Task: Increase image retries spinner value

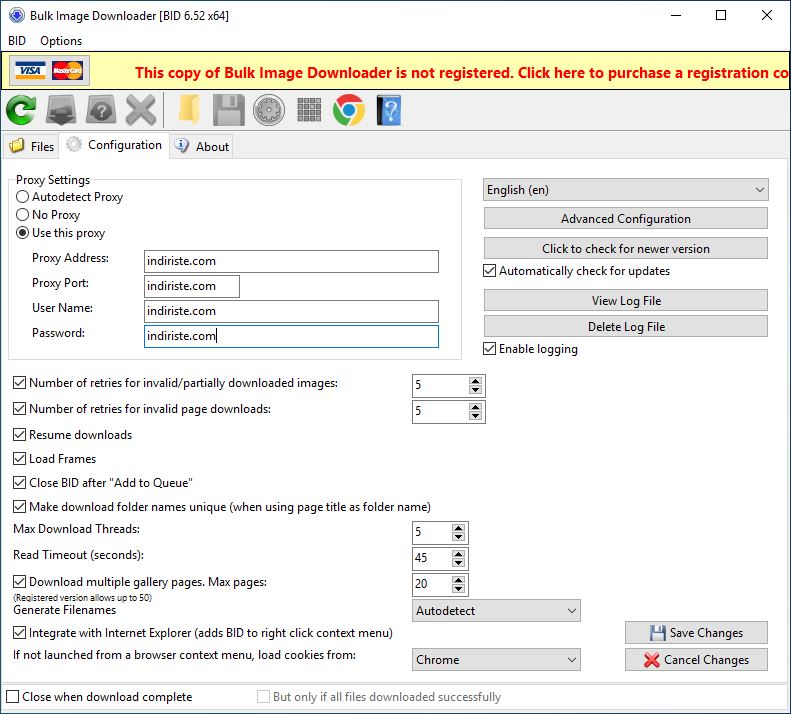Action: (475, 381)
